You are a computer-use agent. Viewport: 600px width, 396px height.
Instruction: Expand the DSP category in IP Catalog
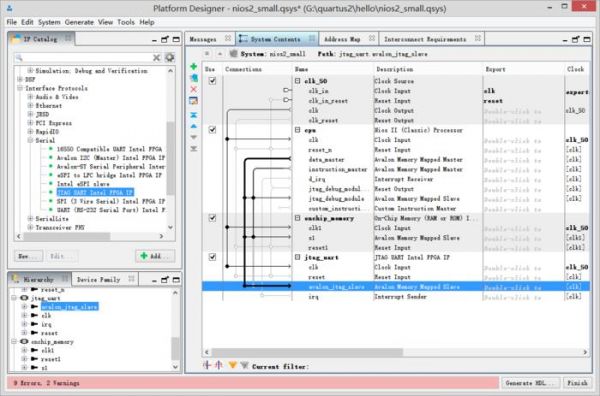tap(20, 79)
